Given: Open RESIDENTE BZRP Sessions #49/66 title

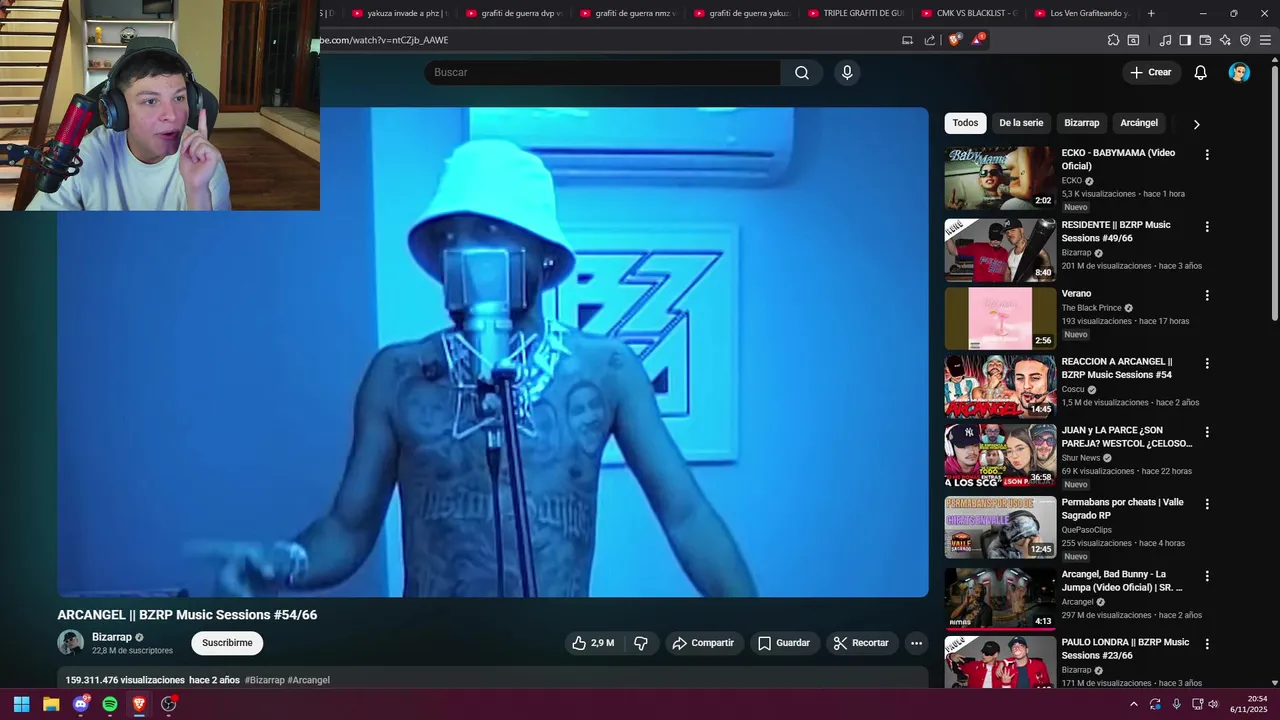Looking at the screenshot, I should pos(1116,231).
